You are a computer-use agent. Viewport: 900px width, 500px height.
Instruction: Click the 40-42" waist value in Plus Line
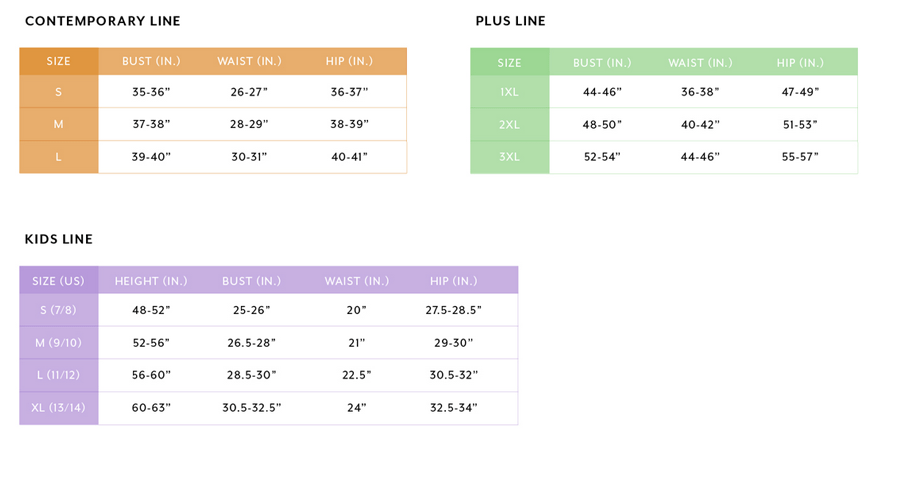coord(700,124)
